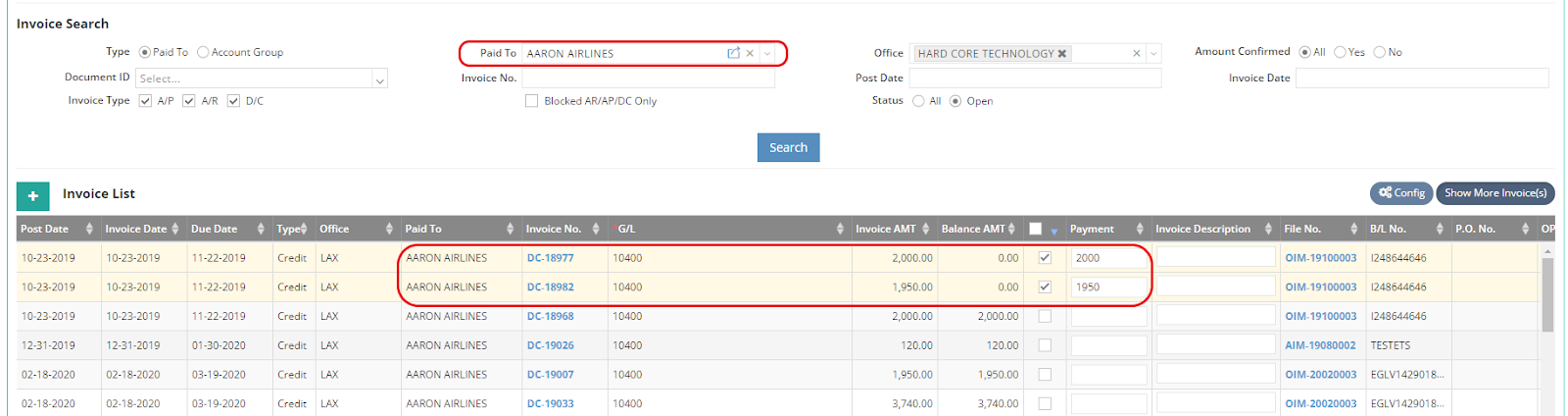
Task: Expand the Office dropdown arrow
Action: tap(1153, 54)
